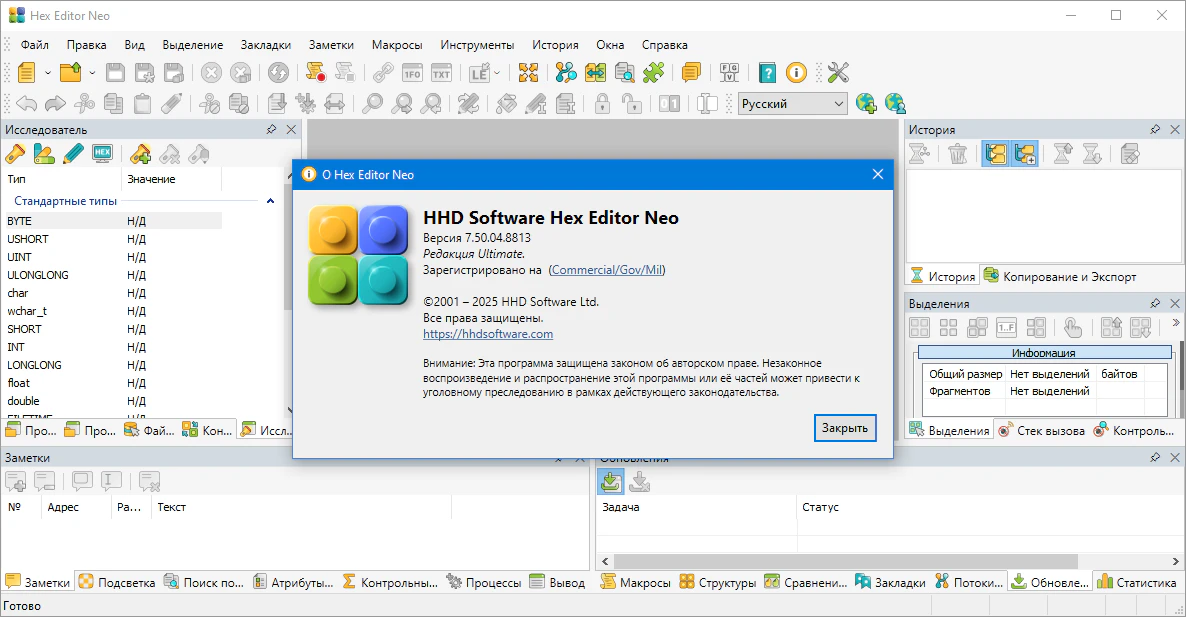Screen dimensions: 1186x617
Task: Open the settings wrench and screwdriver icon
Action: click(x=838, y=72)
